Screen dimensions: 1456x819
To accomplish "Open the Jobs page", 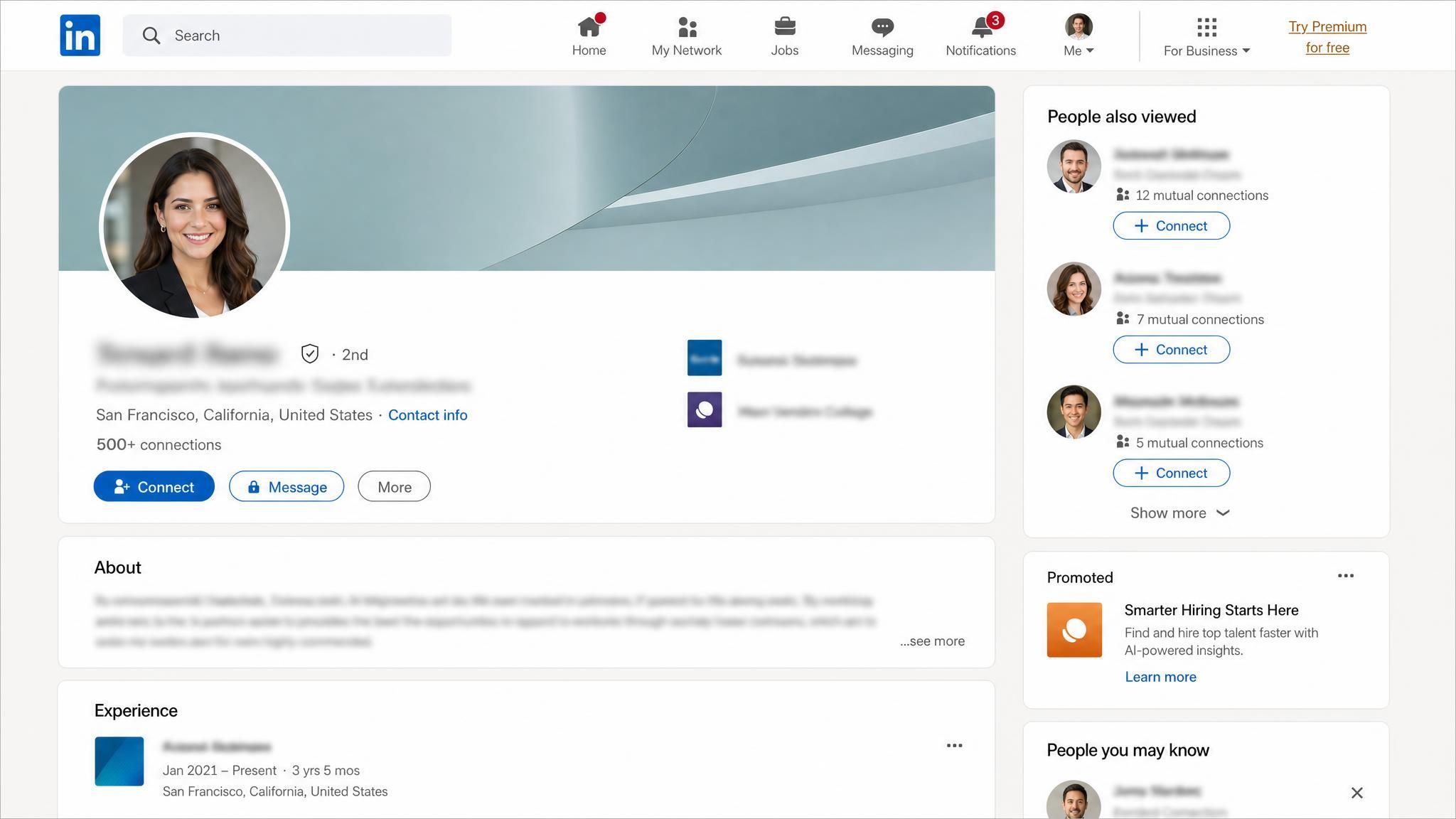I will 785,36.
